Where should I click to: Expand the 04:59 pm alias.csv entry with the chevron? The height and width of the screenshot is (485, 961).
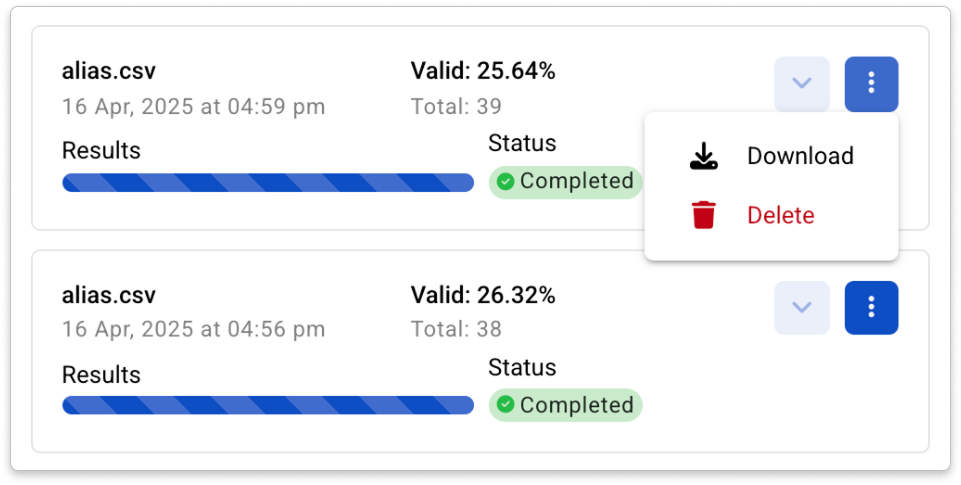click(x=801, y=83)
